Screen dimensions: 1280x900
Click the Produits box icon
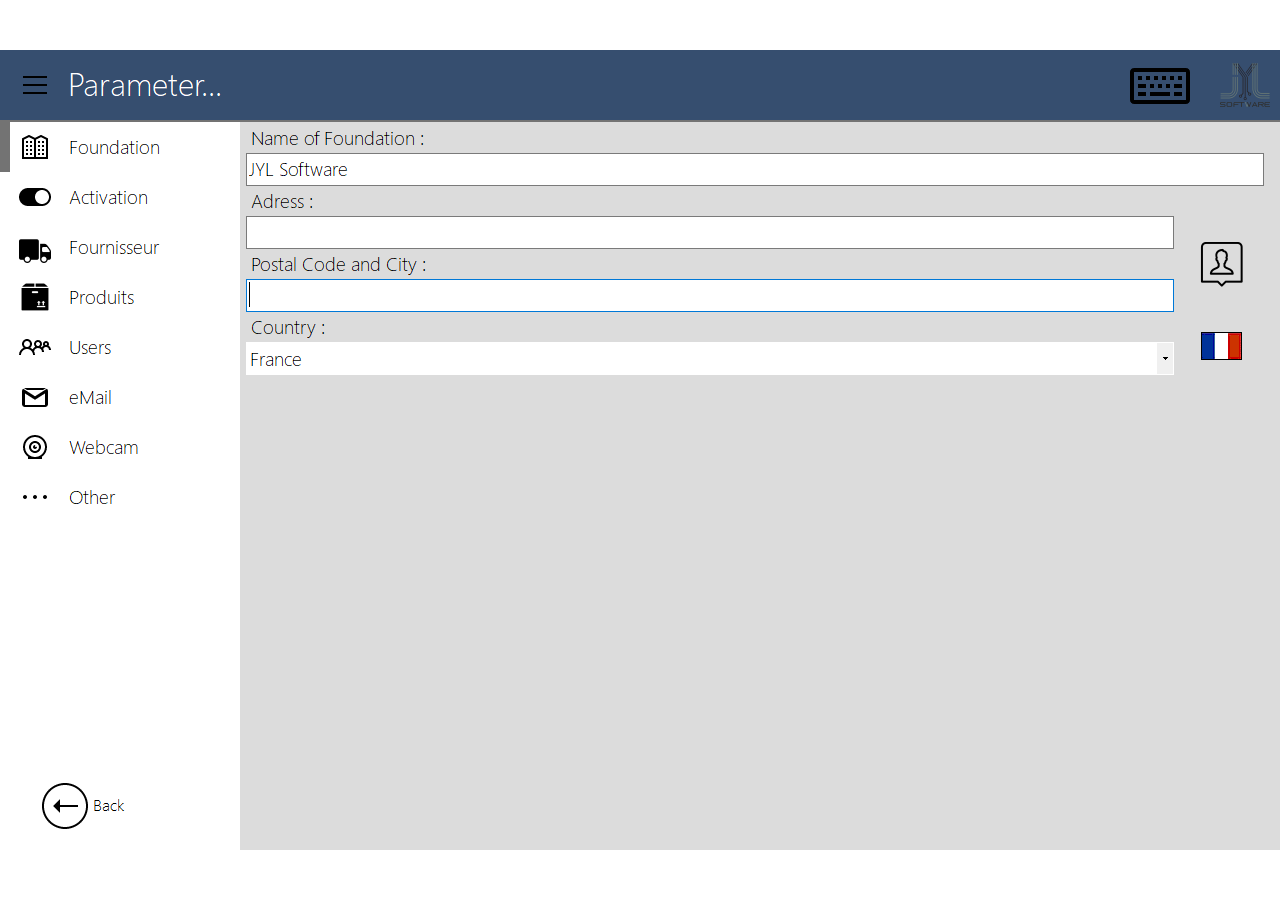35,298
